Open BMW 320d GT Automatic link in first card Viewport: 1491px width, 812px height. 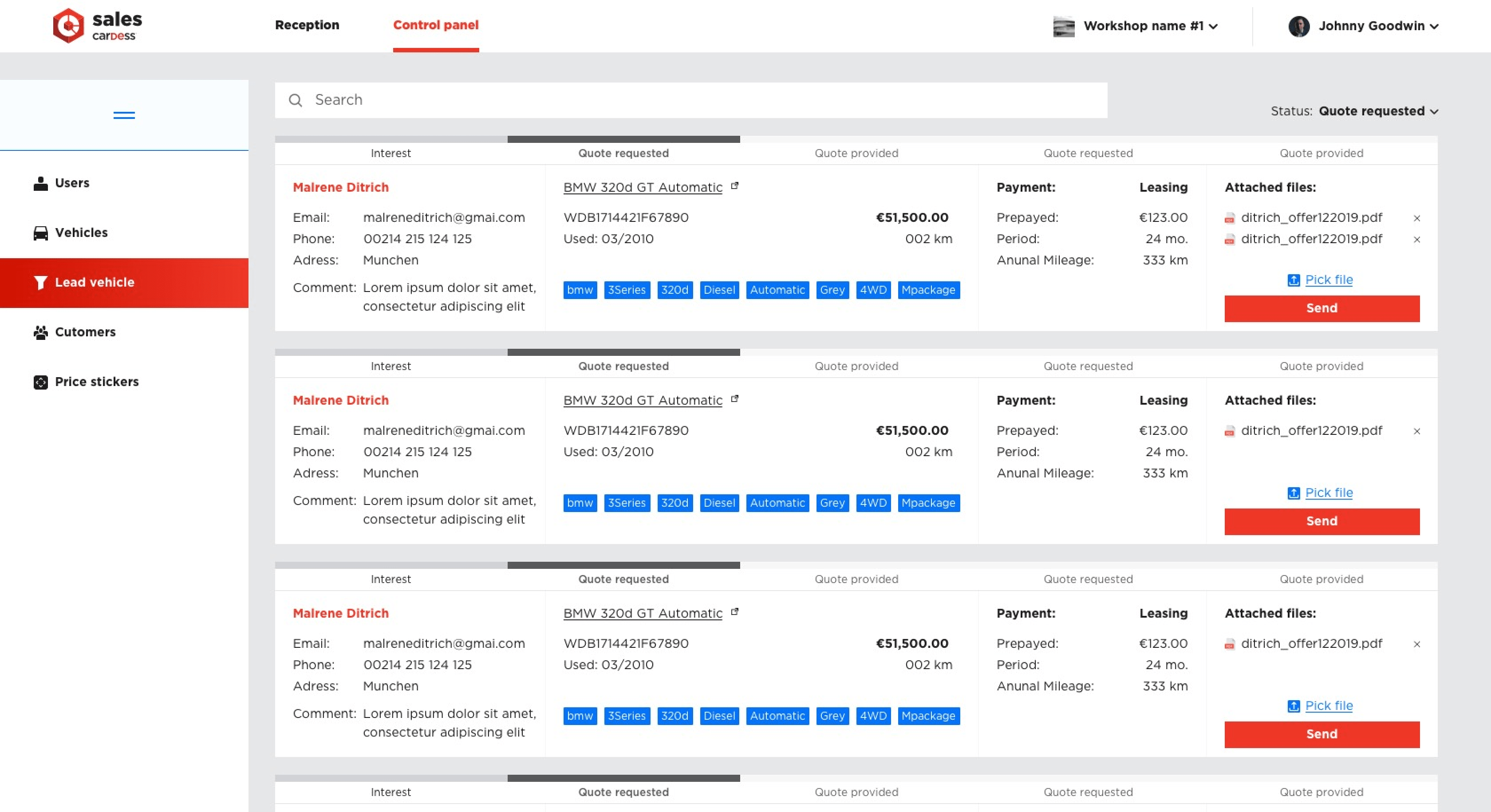pyautogui.click(x=643, y=188)
